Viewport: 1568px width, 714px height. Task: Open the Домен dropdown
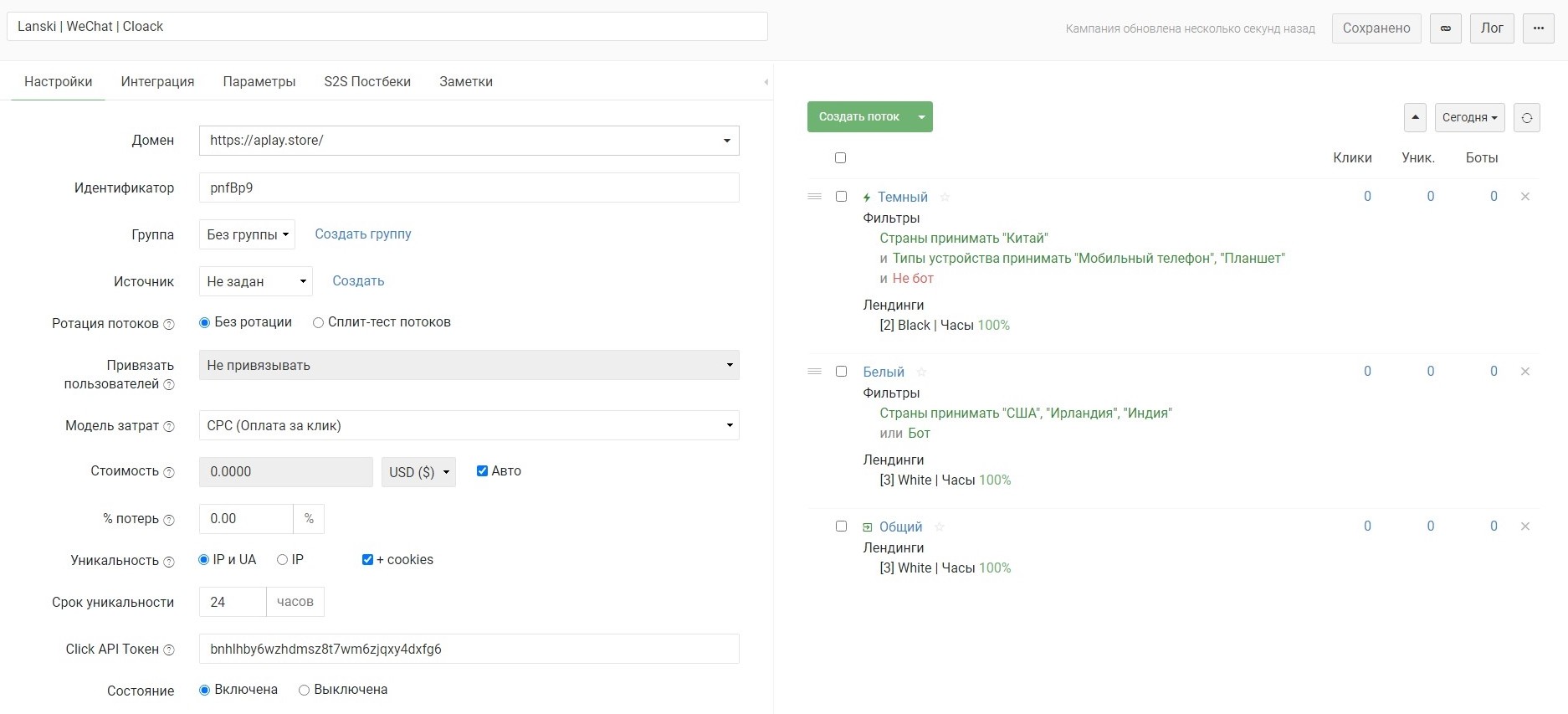(469, 141)
